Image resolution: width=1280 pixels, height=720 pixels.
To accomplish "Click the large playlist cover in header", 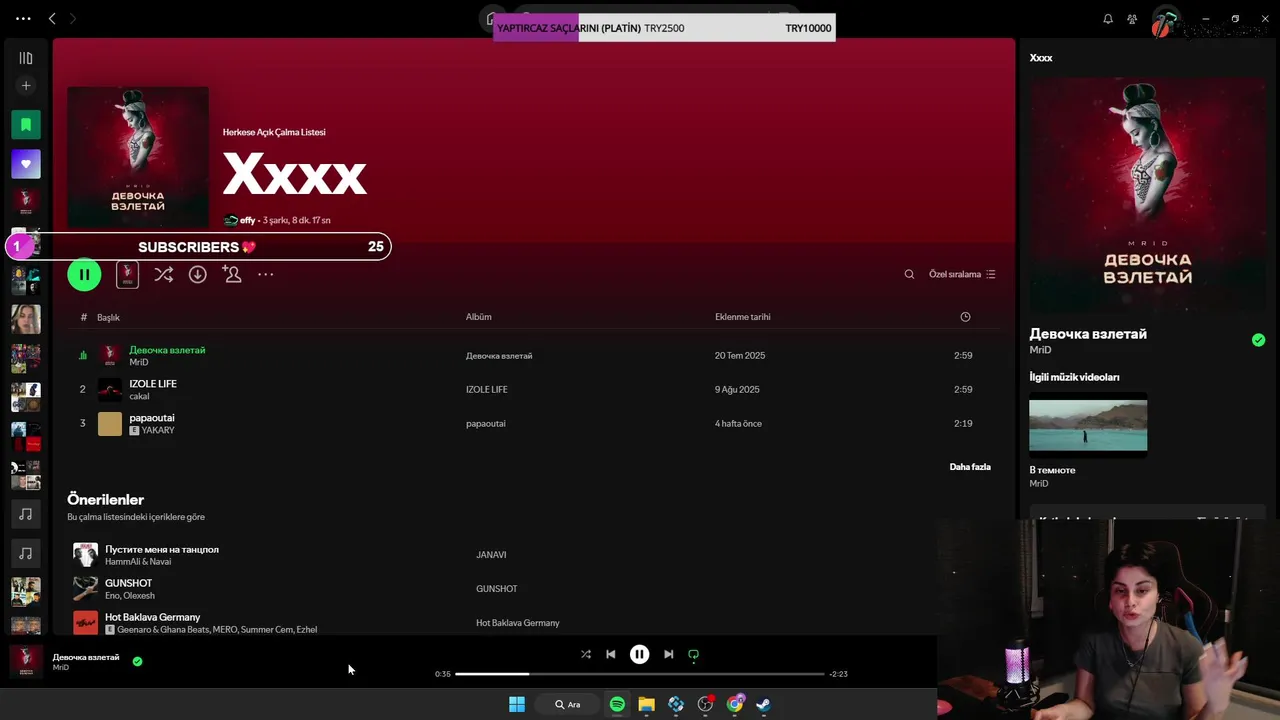I will click(x=138, y=157).
